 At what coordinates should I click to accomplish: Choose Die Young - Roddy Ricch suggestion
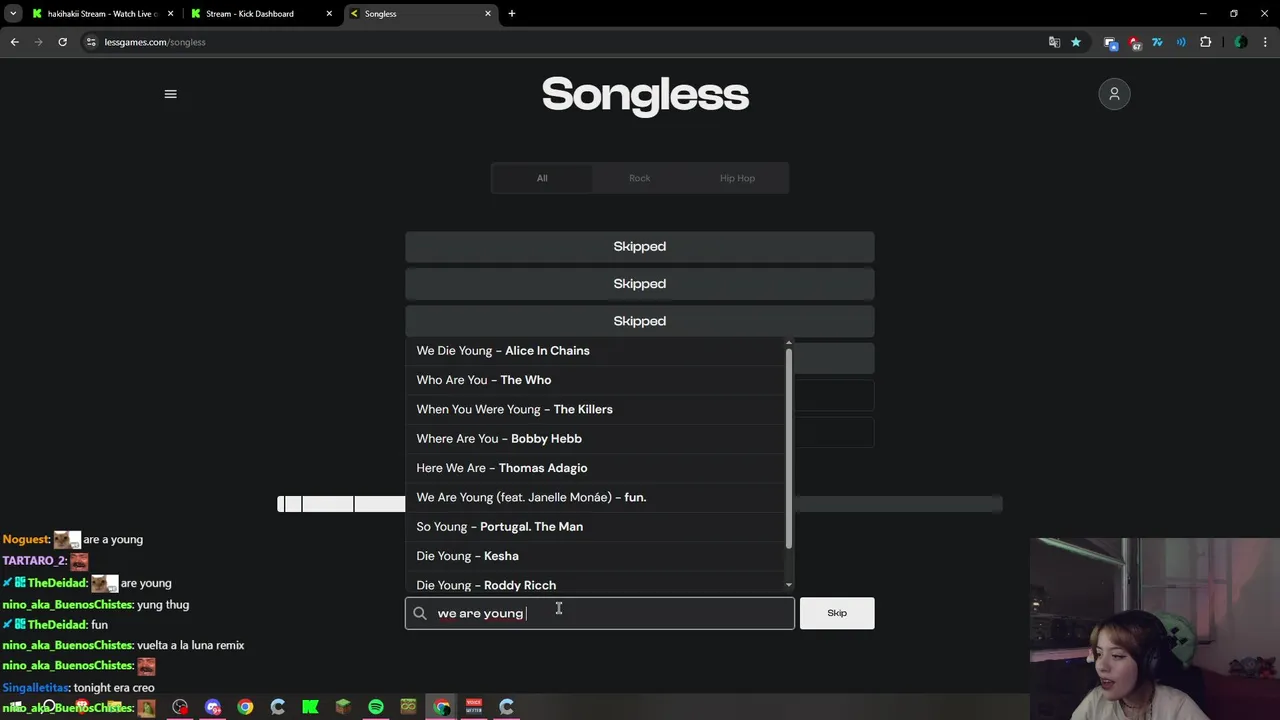[x=597, y=584]
